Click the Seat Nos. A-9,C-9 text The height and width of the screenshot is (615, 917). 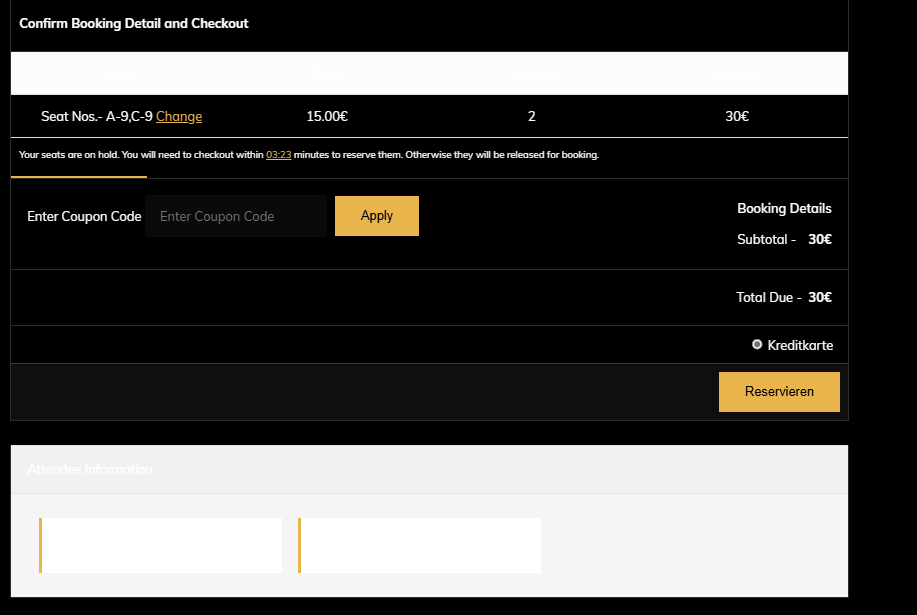coord(97,116)
